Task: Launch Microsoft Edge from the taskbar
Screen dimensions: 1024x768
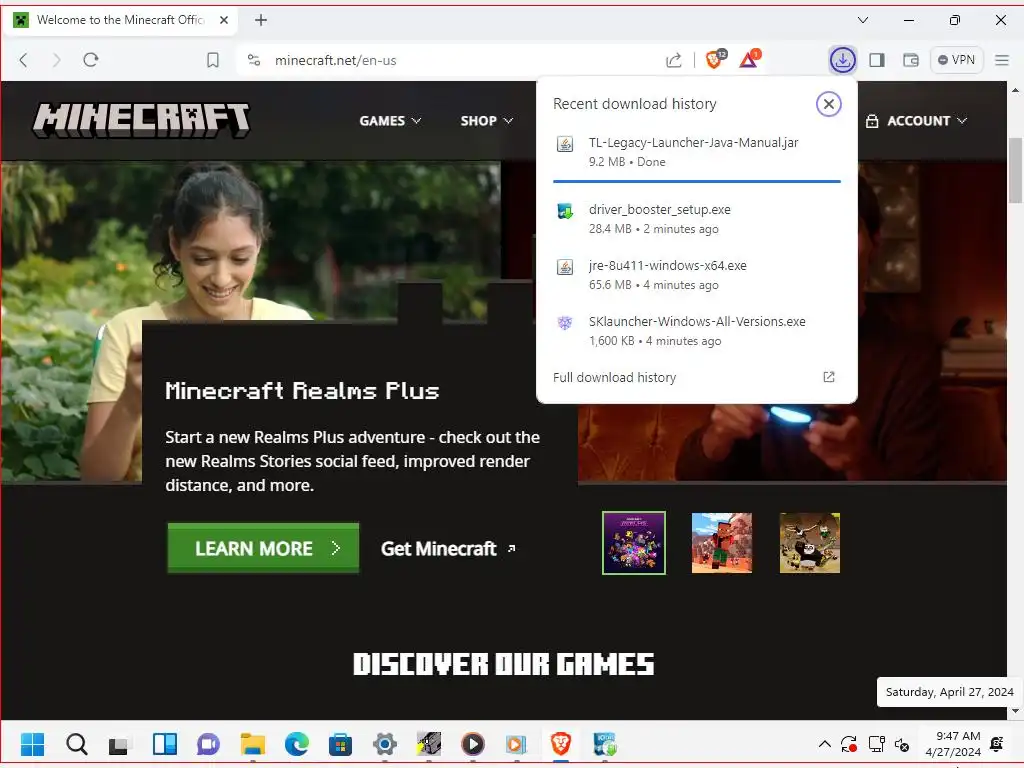Action: point(296,744)
